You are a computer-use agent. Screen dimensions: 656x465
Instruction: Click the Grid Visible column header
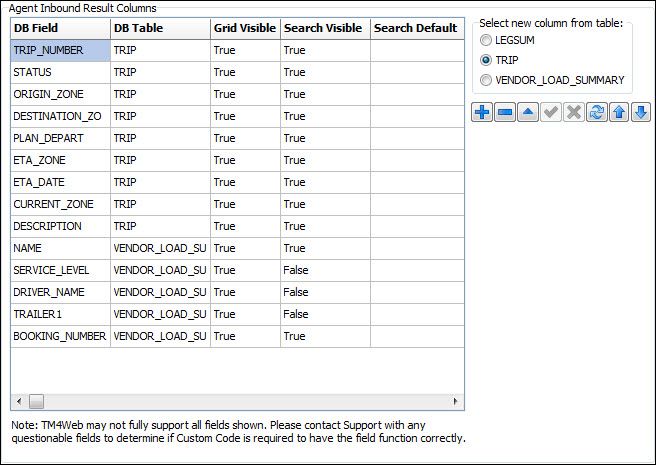pyautogui.click(x=245, y=28)
